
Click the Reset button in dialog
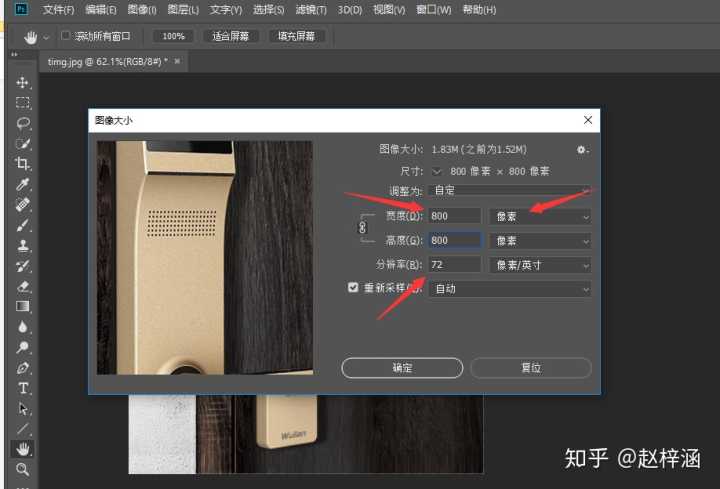(530, 368)
